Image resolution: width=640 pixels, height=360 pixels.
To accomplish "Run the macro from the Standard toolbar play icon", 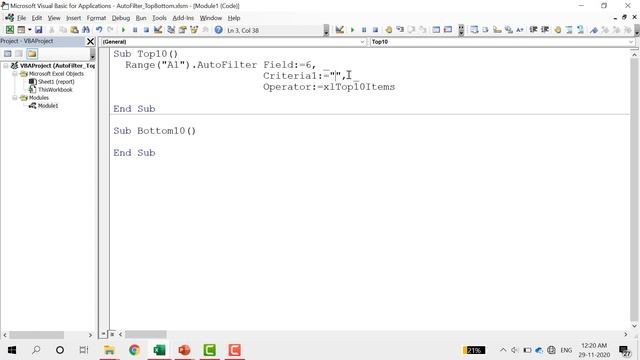I will (123, 30).
